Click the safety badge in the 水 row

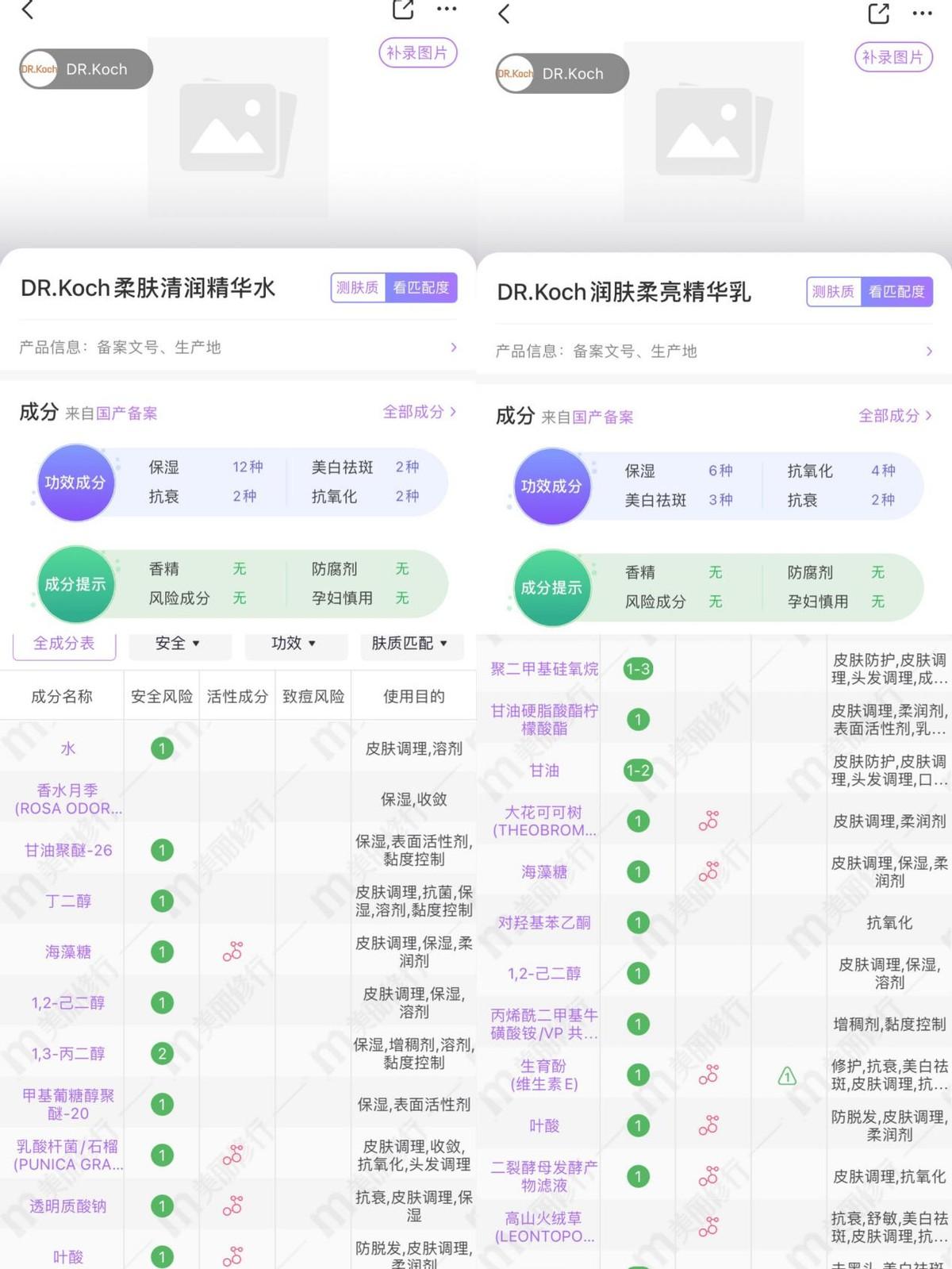pyautogui.click(x=162, y=748)
